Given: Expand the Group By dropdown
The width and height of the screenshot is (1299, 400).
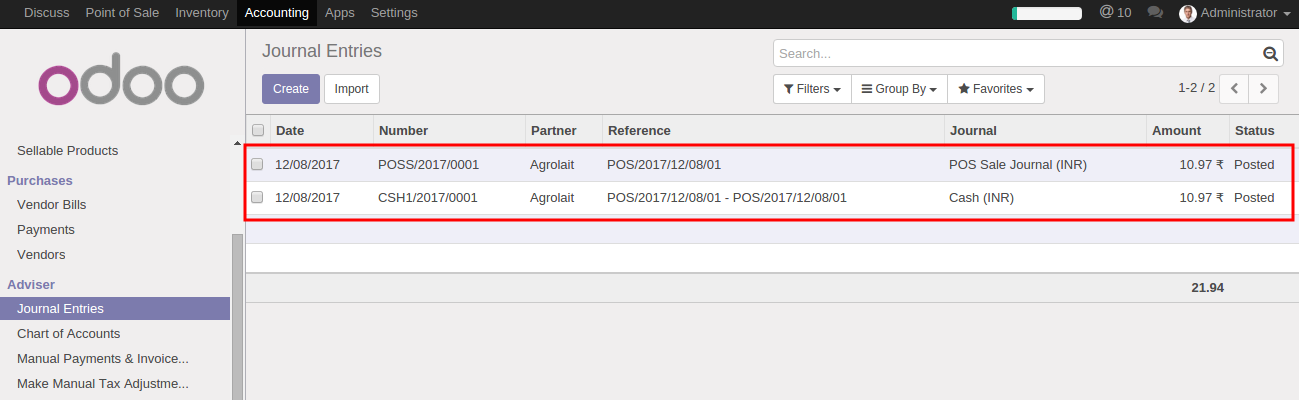Looking at the screenshot, I should (899, 89).
